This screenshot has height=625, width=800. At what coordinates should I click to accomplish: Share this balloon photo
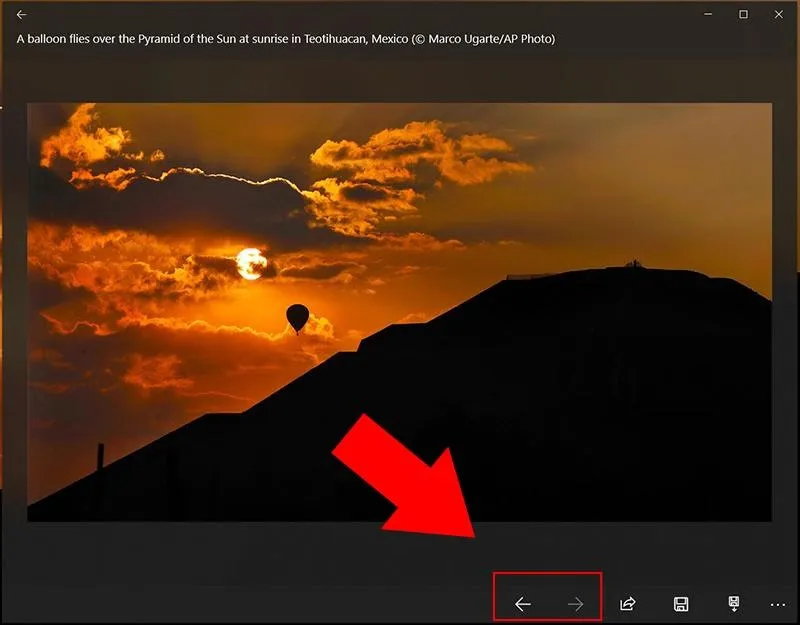tap(625, 604)
